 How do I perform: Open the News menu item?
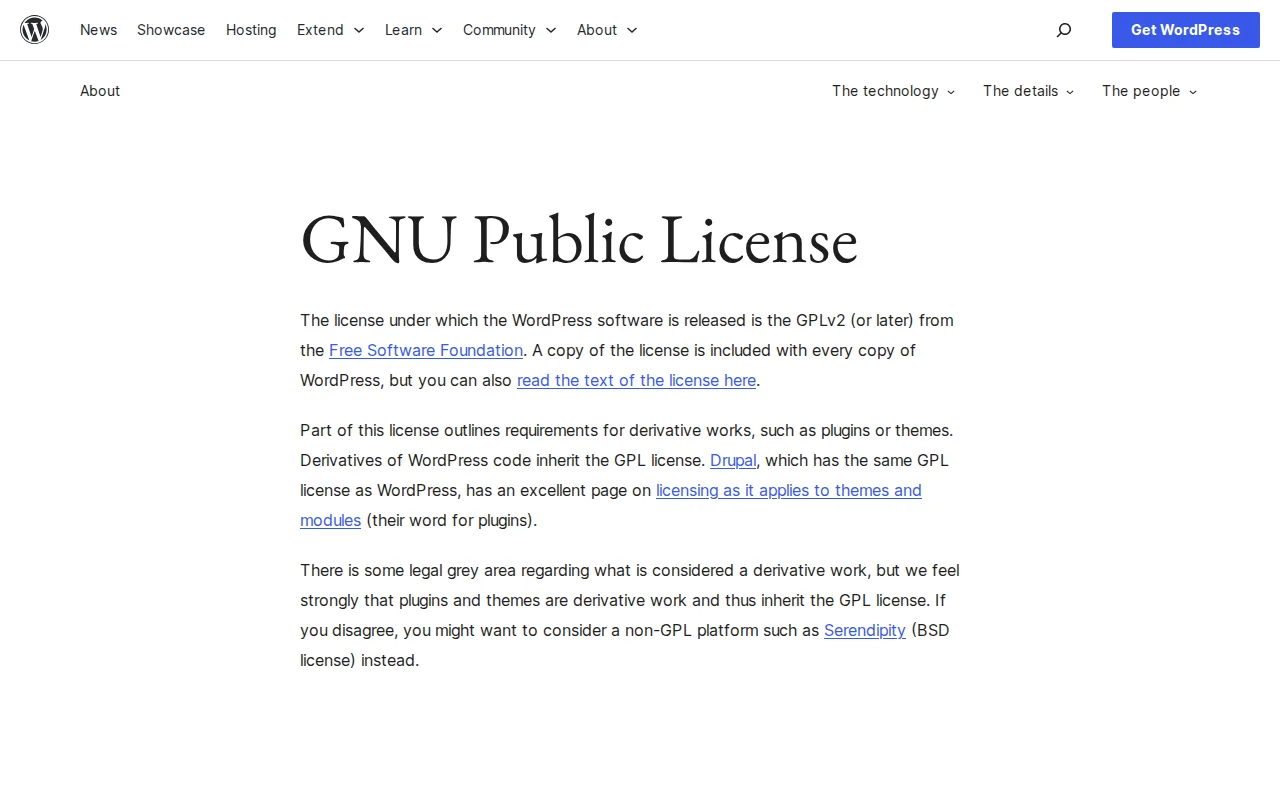(98, 30)
